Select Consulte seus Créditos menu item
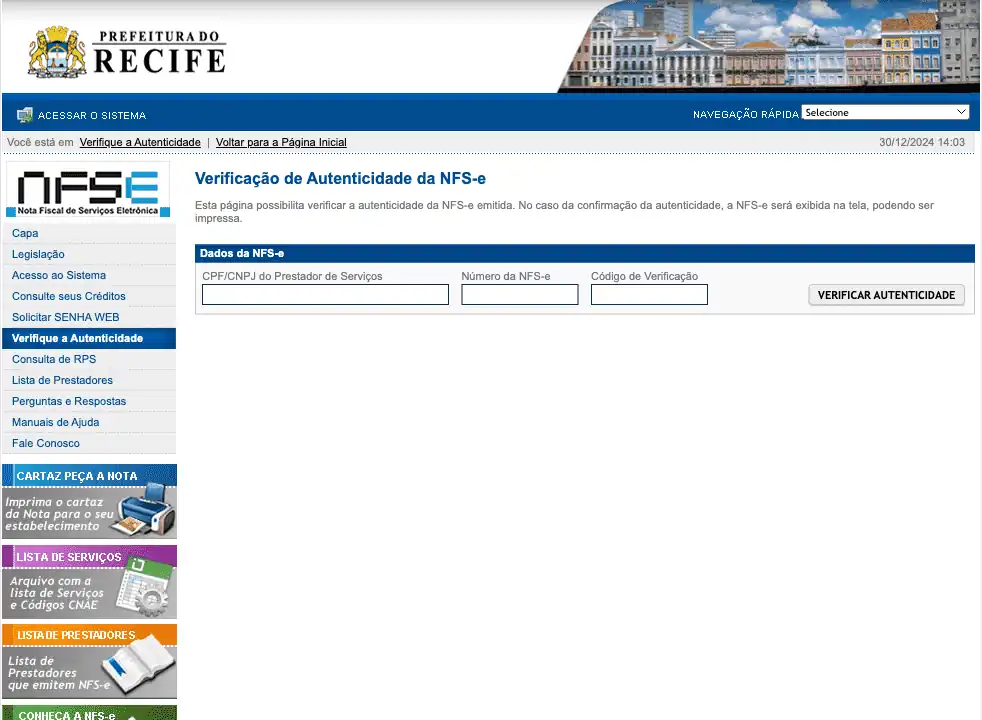Screen dimensions: 982x720 [69, 296]
